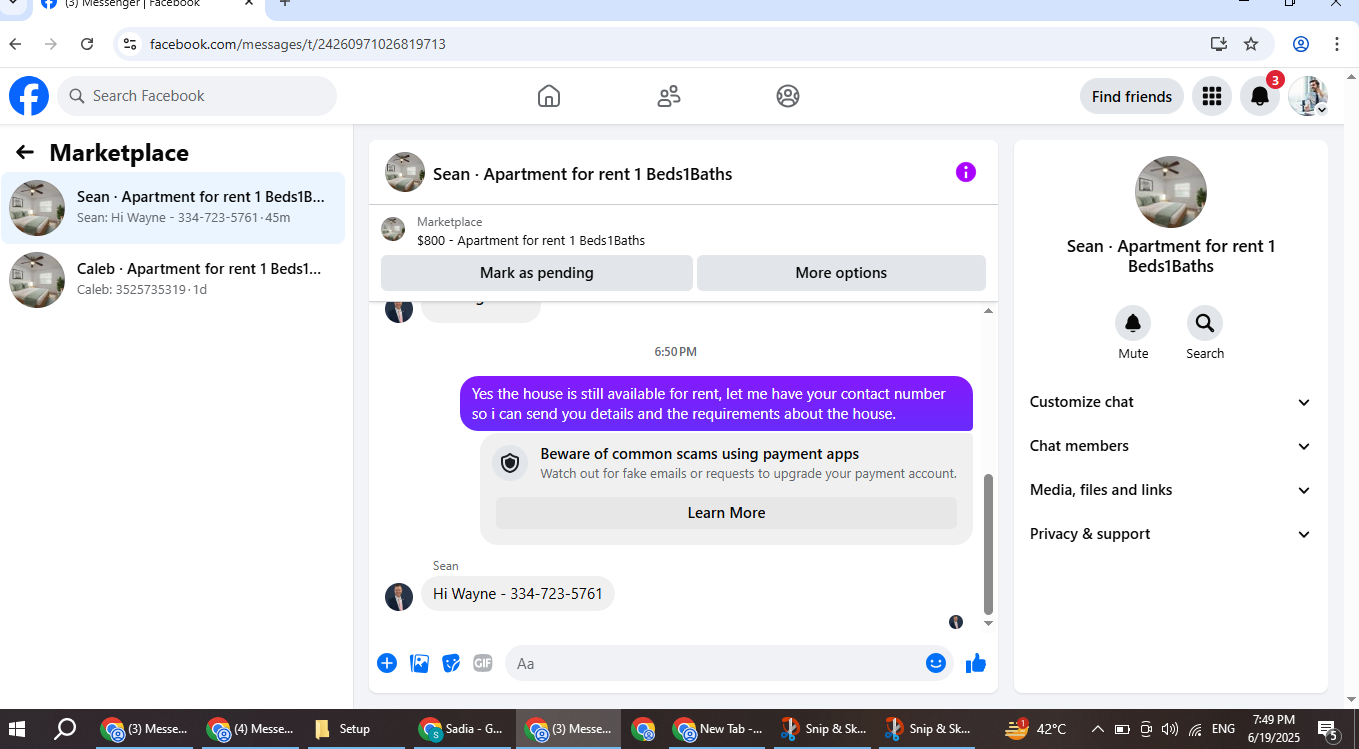
Task: Expand Privacy & support section
Action: tap(1170, 534)
